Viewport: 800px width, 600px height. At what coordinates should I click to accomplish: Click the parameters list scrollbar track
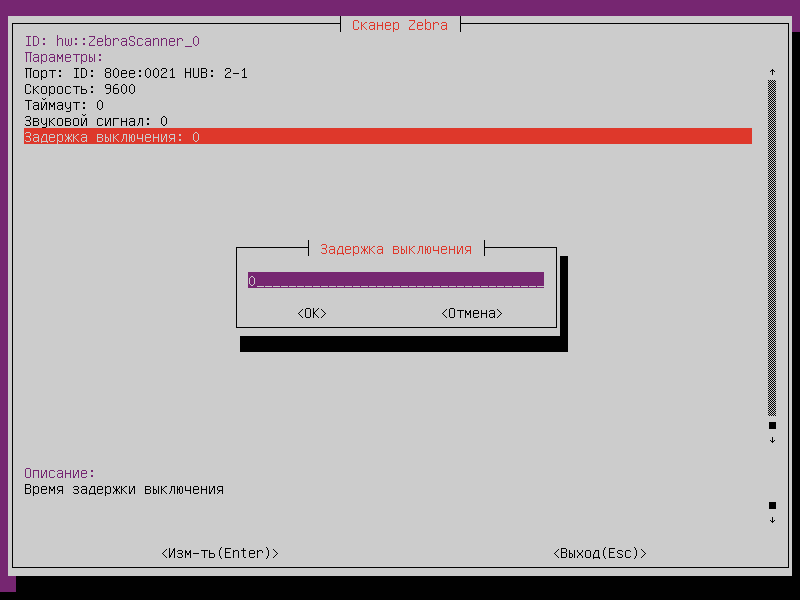[x=772, y=250]
